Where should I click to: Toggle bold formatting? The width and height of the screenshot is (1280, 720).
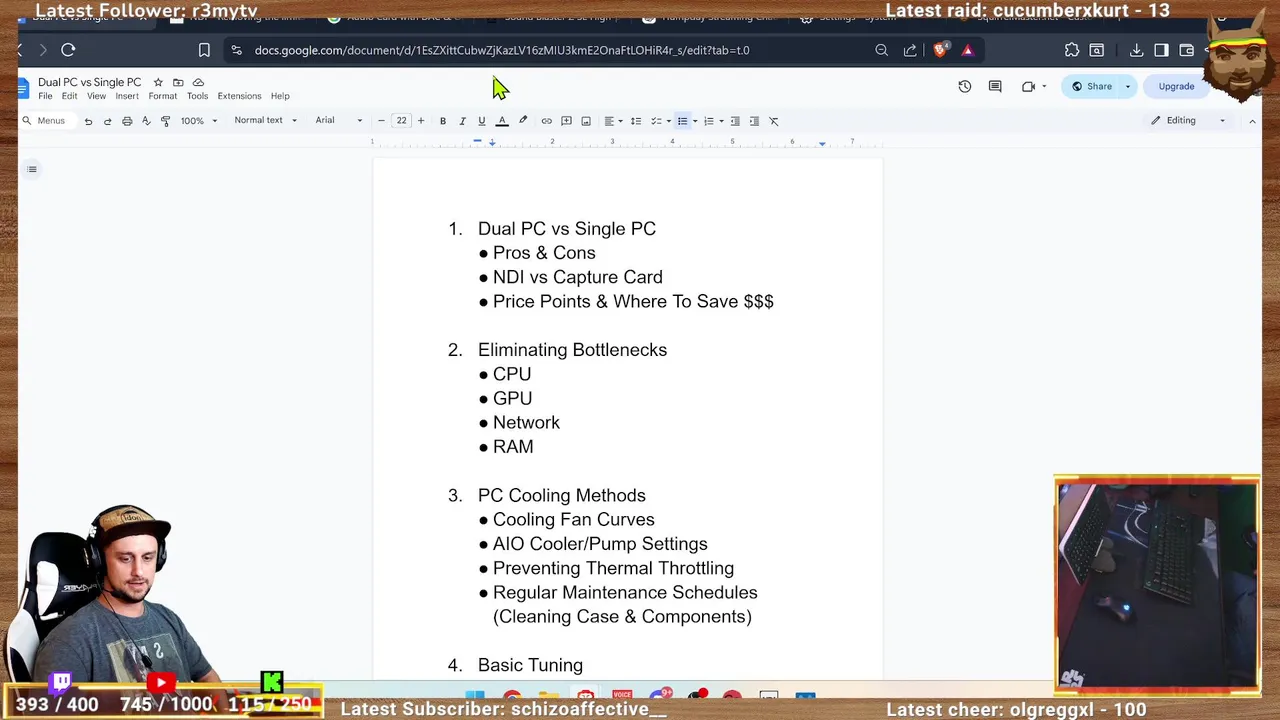pos(443,121)
